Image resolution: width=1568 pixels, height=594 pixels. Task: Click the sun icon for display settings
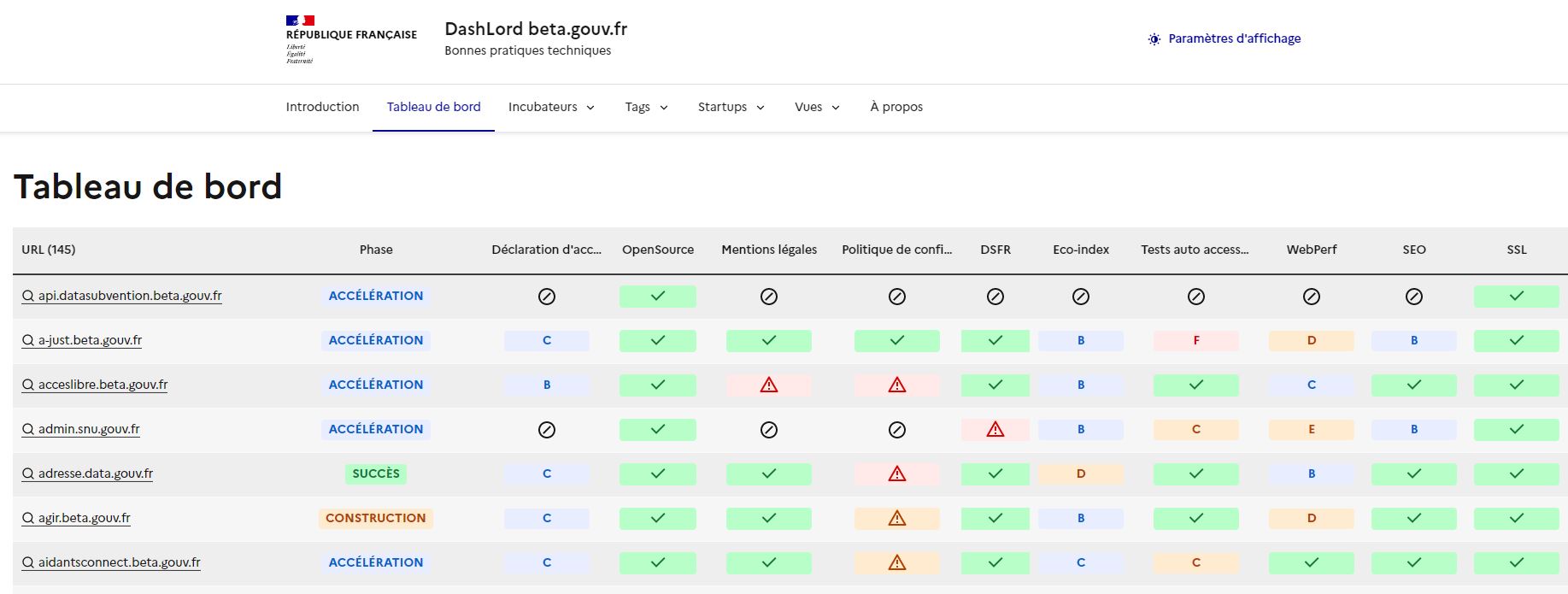click(1154, 38)
